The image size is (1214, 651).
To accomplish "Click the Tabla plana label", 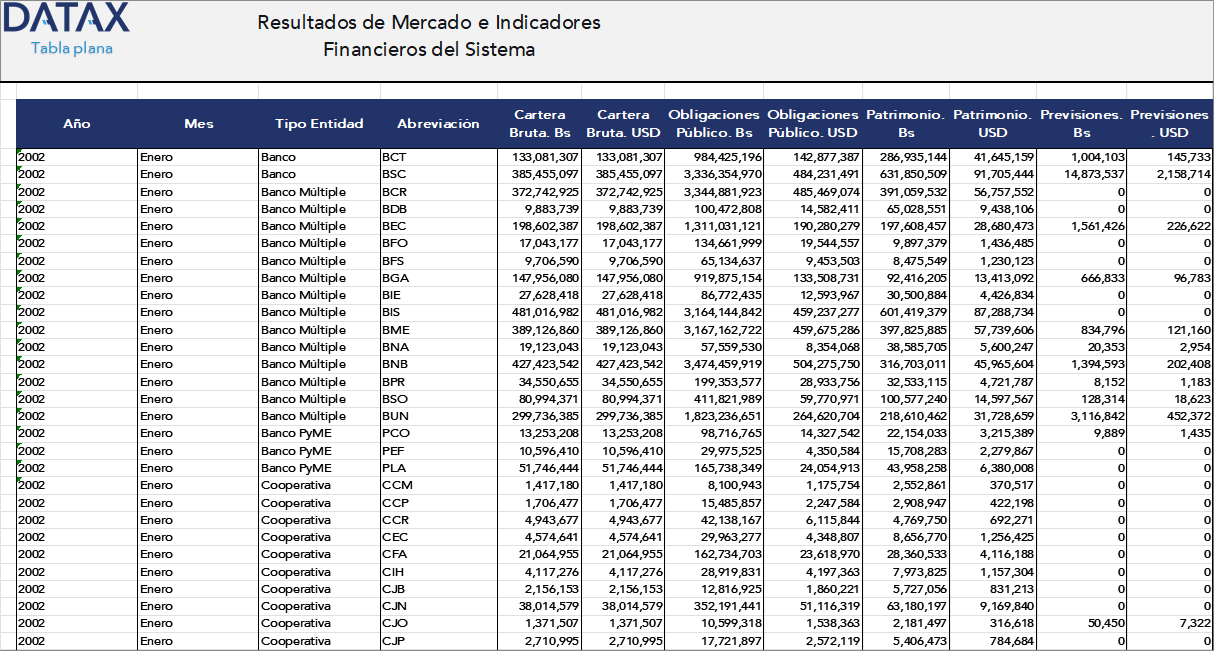I will coord(70,47).
